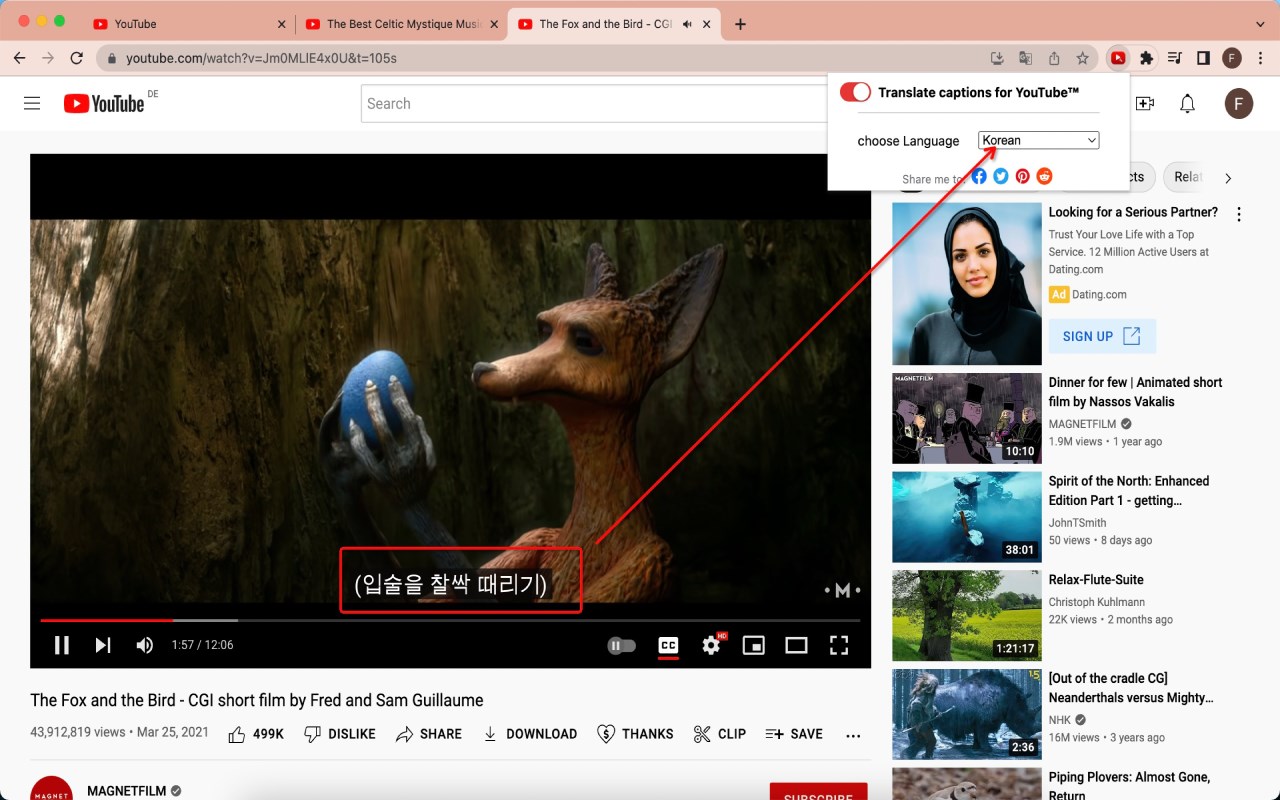Click the CLIP button
The width and height of the screenshot is (1280, 800).
click(719, 734)
